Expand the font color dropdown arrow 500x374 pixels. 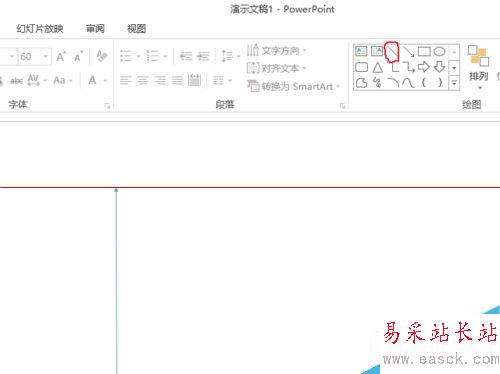[x=105, y=81]
